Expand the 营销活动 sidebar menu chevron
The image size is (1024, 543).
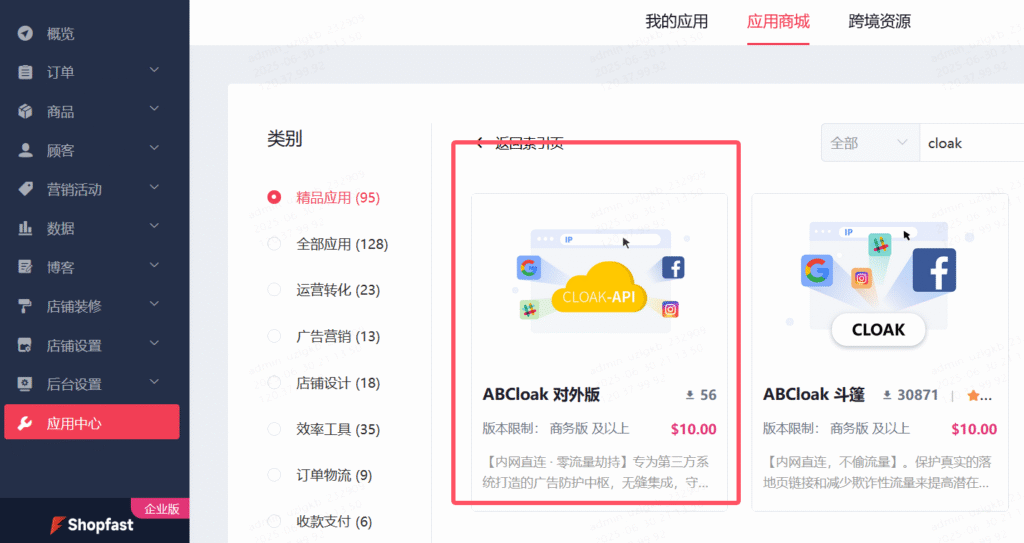coord(154,187)
